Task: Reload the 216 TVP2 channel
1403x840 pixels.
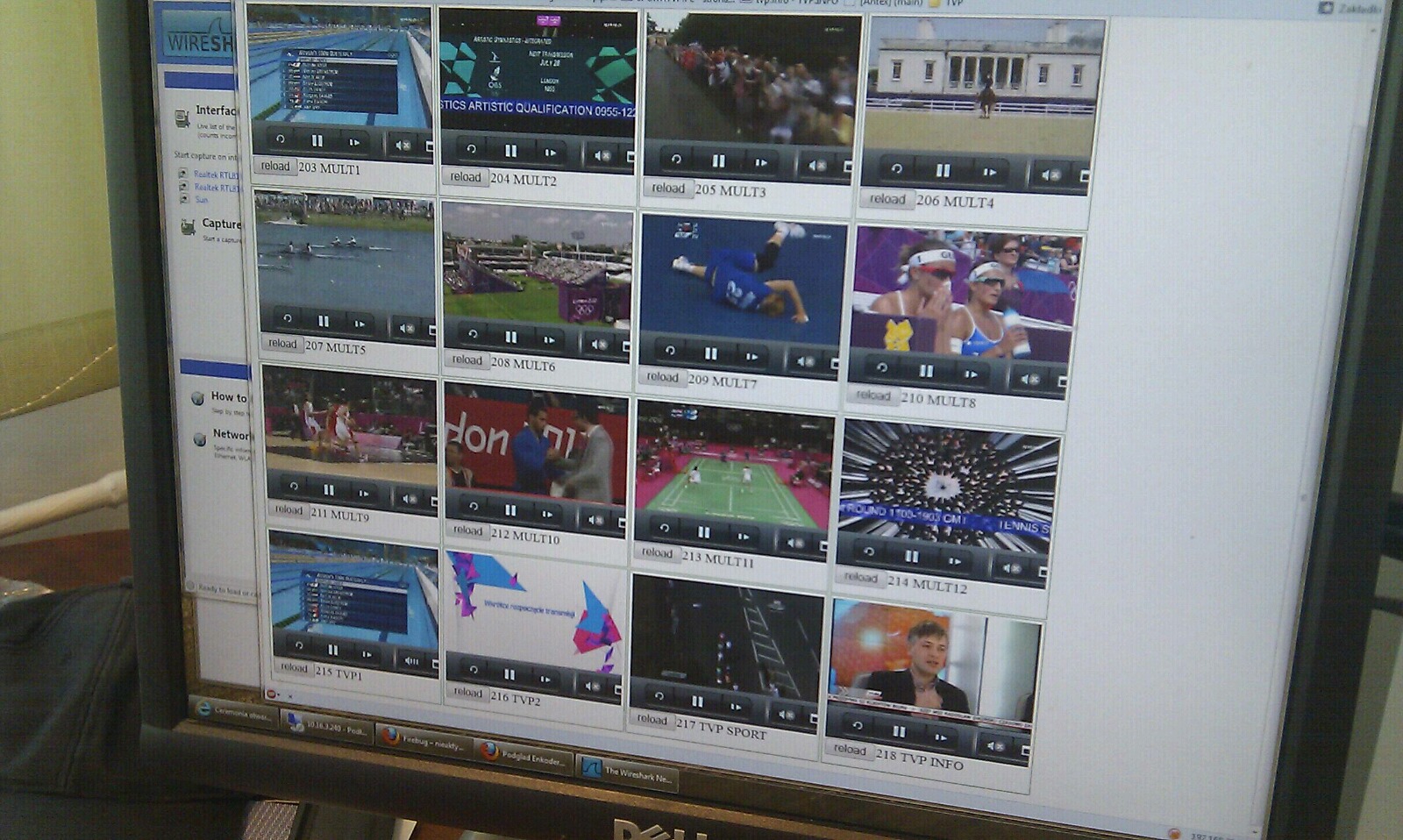Action: [467, 693]
